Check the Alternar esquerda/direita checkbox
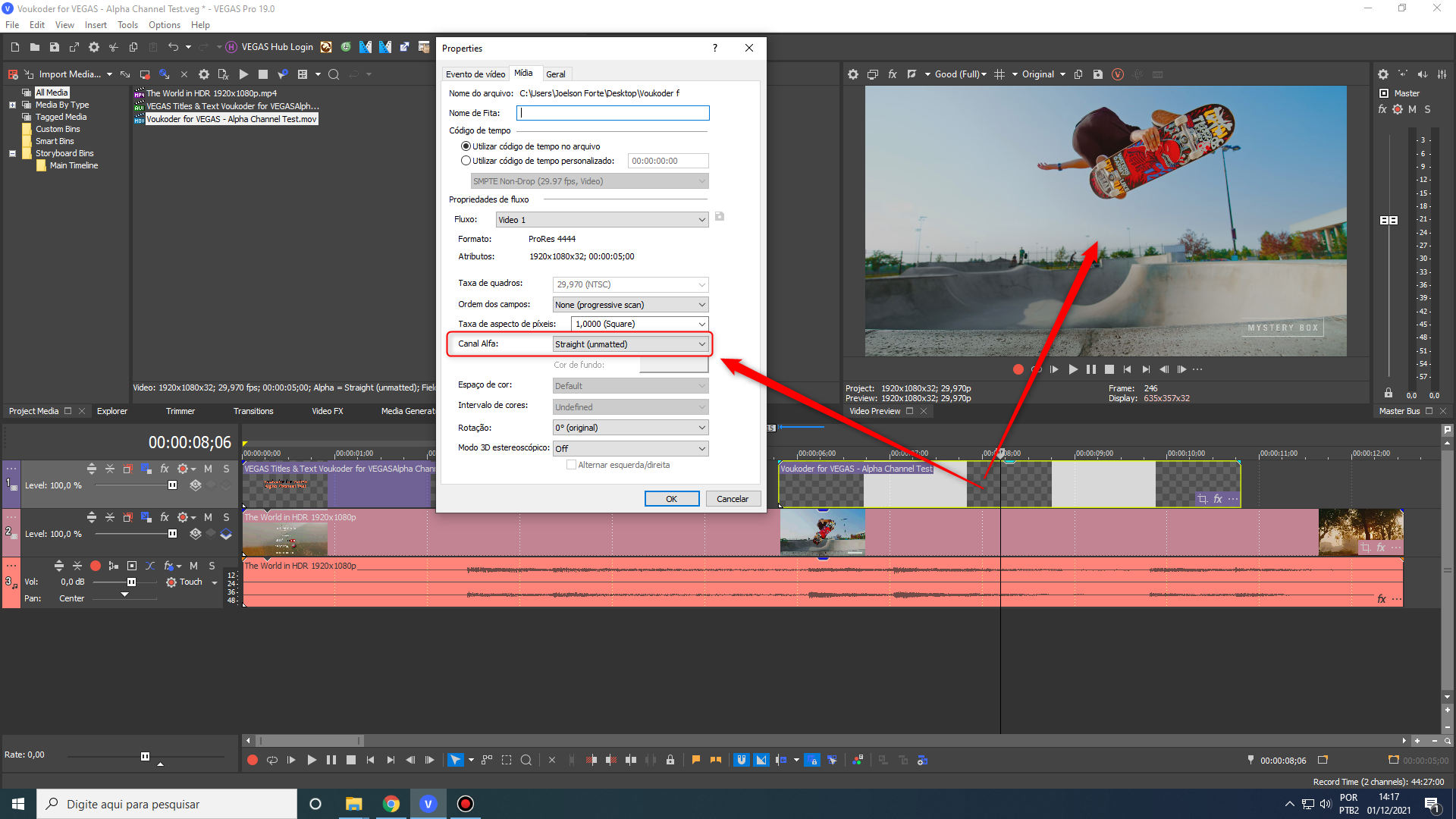 (x=571, y=465)
